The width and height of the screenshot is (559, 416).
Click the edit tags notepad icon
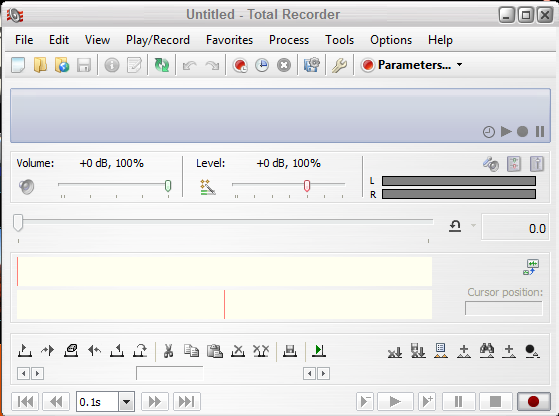coord(134,65)
